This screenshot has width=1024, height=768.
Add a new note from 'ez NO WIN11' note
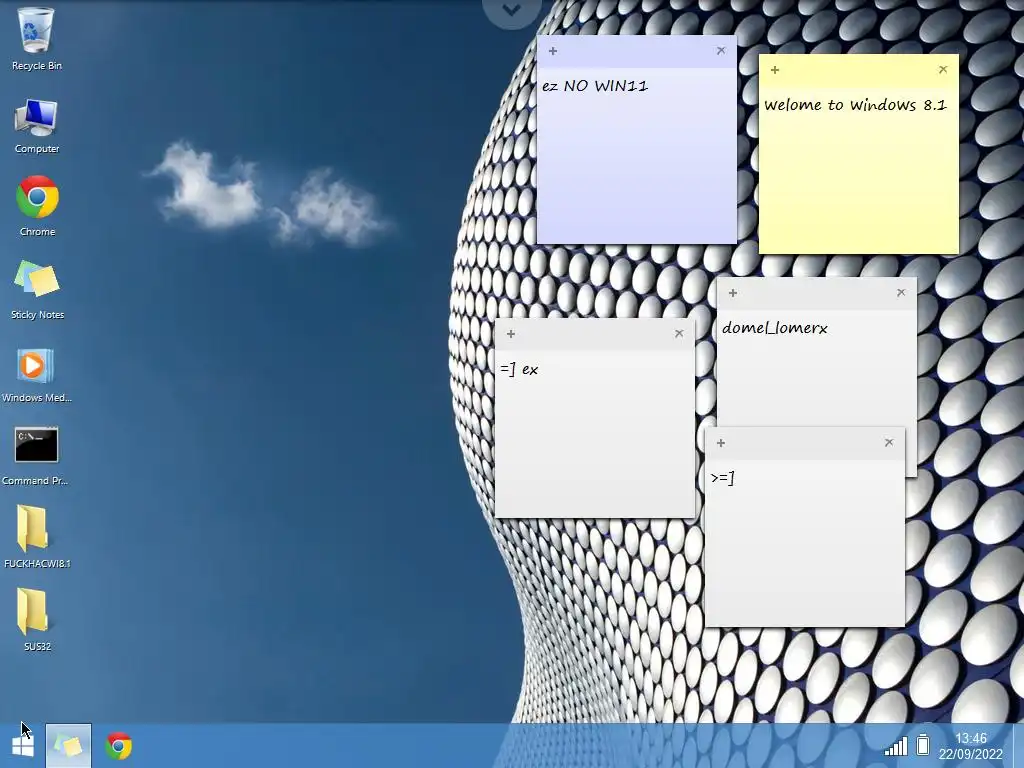click(x=552, y=51)
